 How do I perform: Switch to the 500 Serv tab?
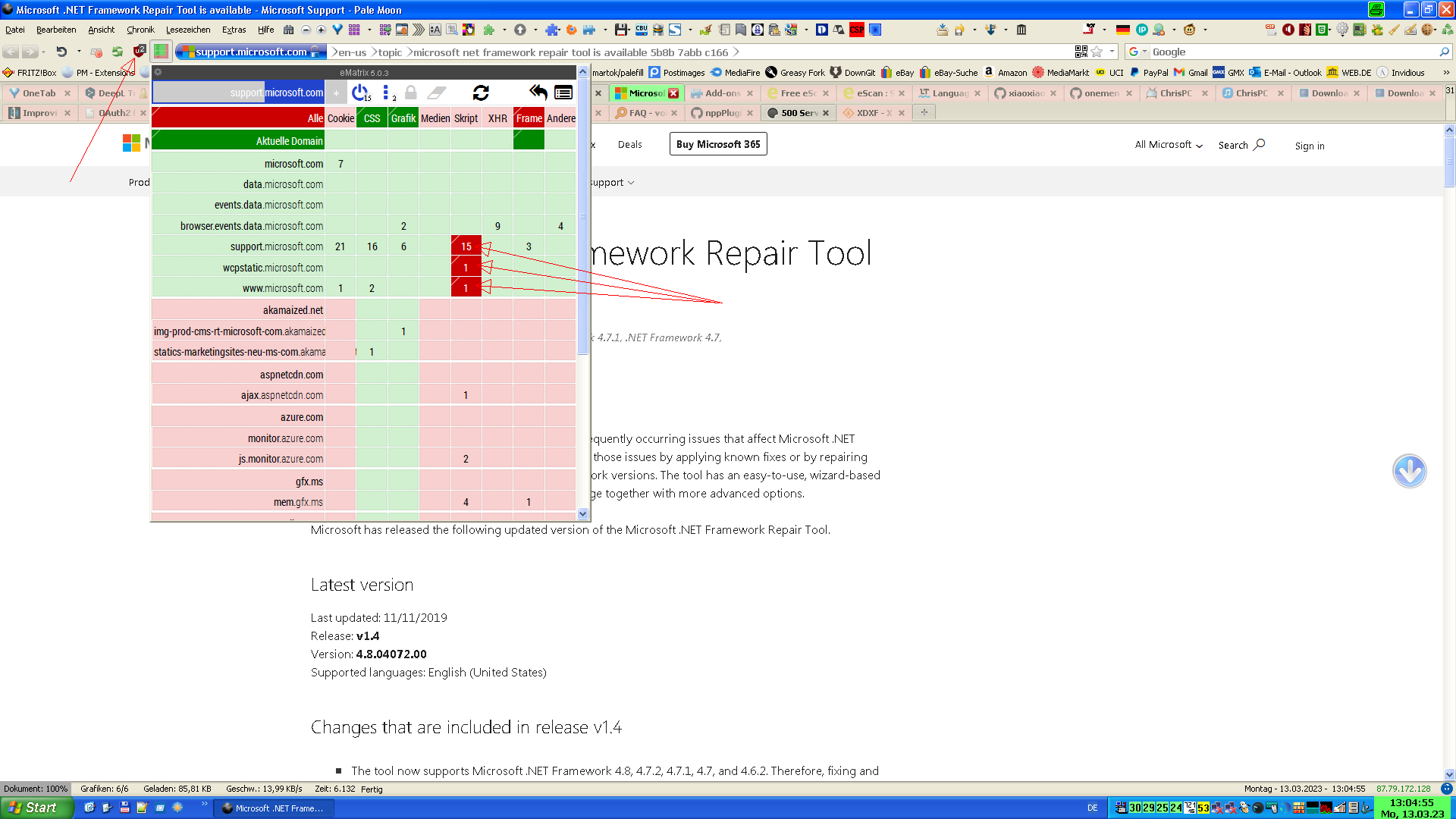tap(797, 112)
